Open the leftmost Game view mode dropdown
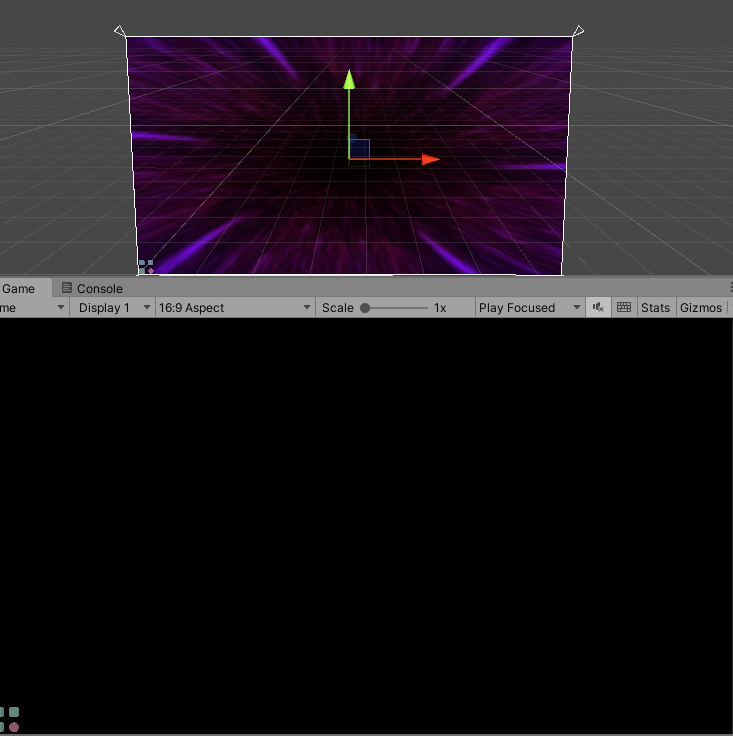Screen dimensions: 733x736 point(33,308)
